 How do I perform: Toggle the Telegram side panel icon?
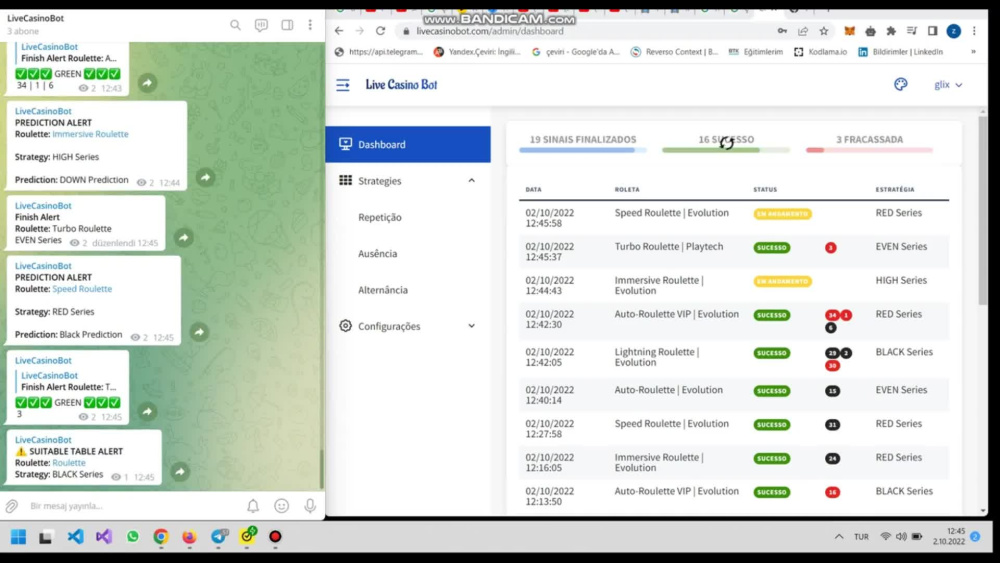click(288, 25)
